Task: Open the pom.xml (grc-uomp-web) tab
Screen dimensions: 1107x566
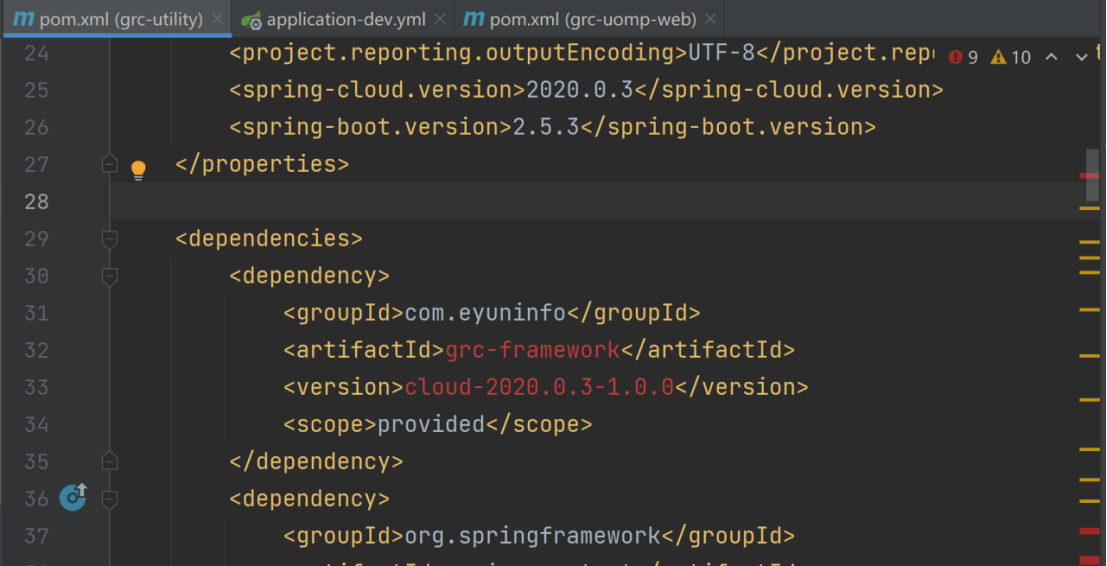Action: (593, 19)
